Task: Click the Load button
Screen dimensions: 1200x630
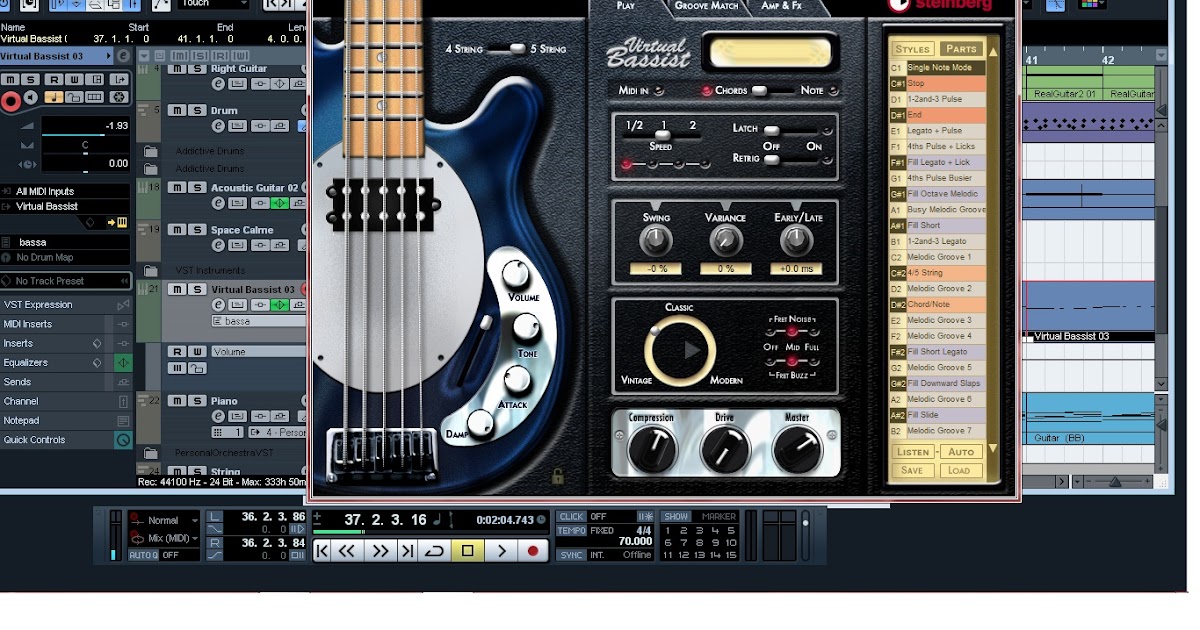Action: click(960, 470)
